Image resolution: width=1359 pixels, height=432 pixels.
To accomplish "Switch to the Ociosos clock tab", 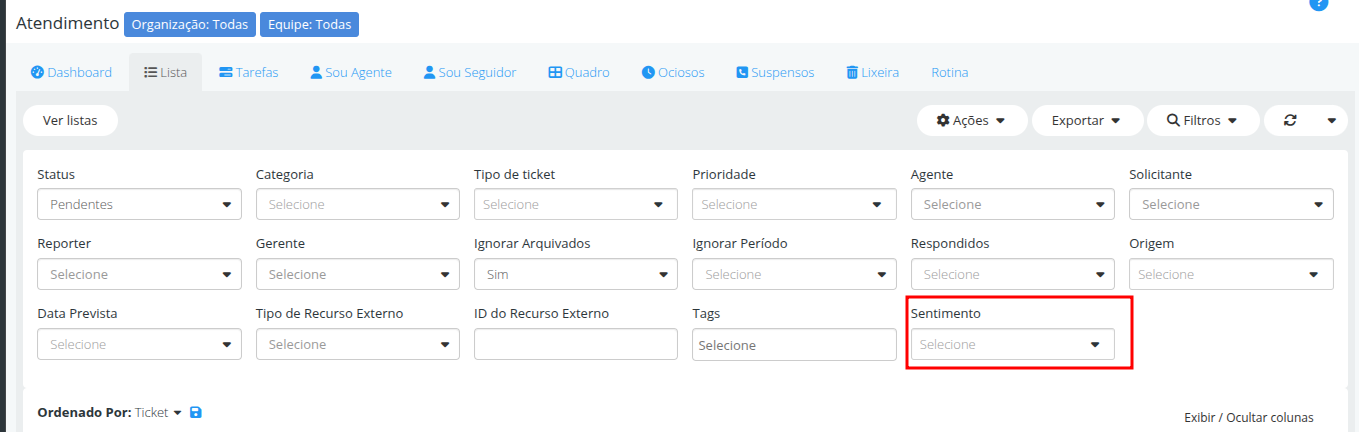I will coord(673,72).
